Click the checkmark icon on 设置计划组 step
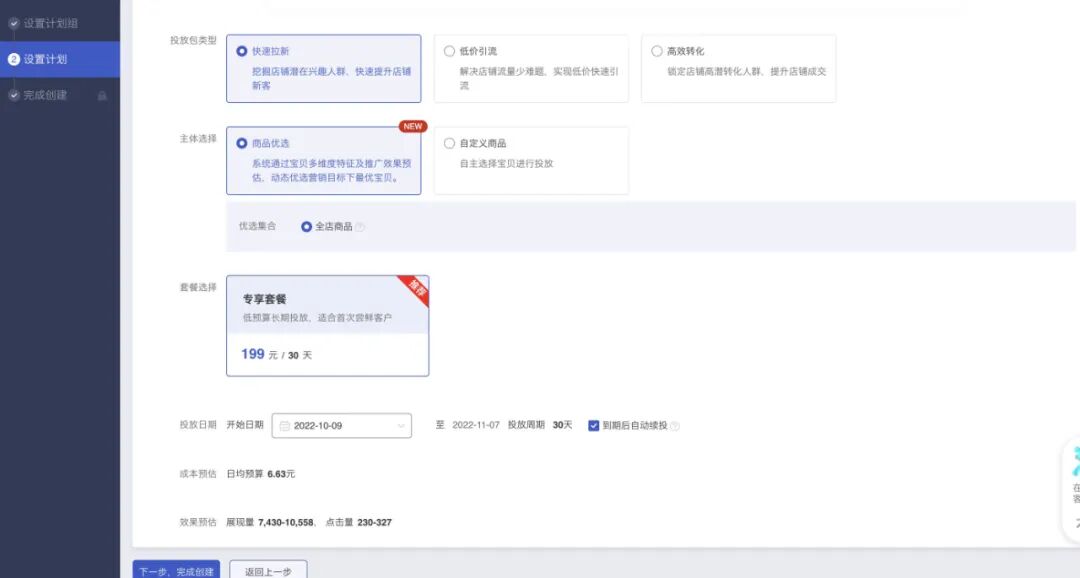 pos(13,23)
